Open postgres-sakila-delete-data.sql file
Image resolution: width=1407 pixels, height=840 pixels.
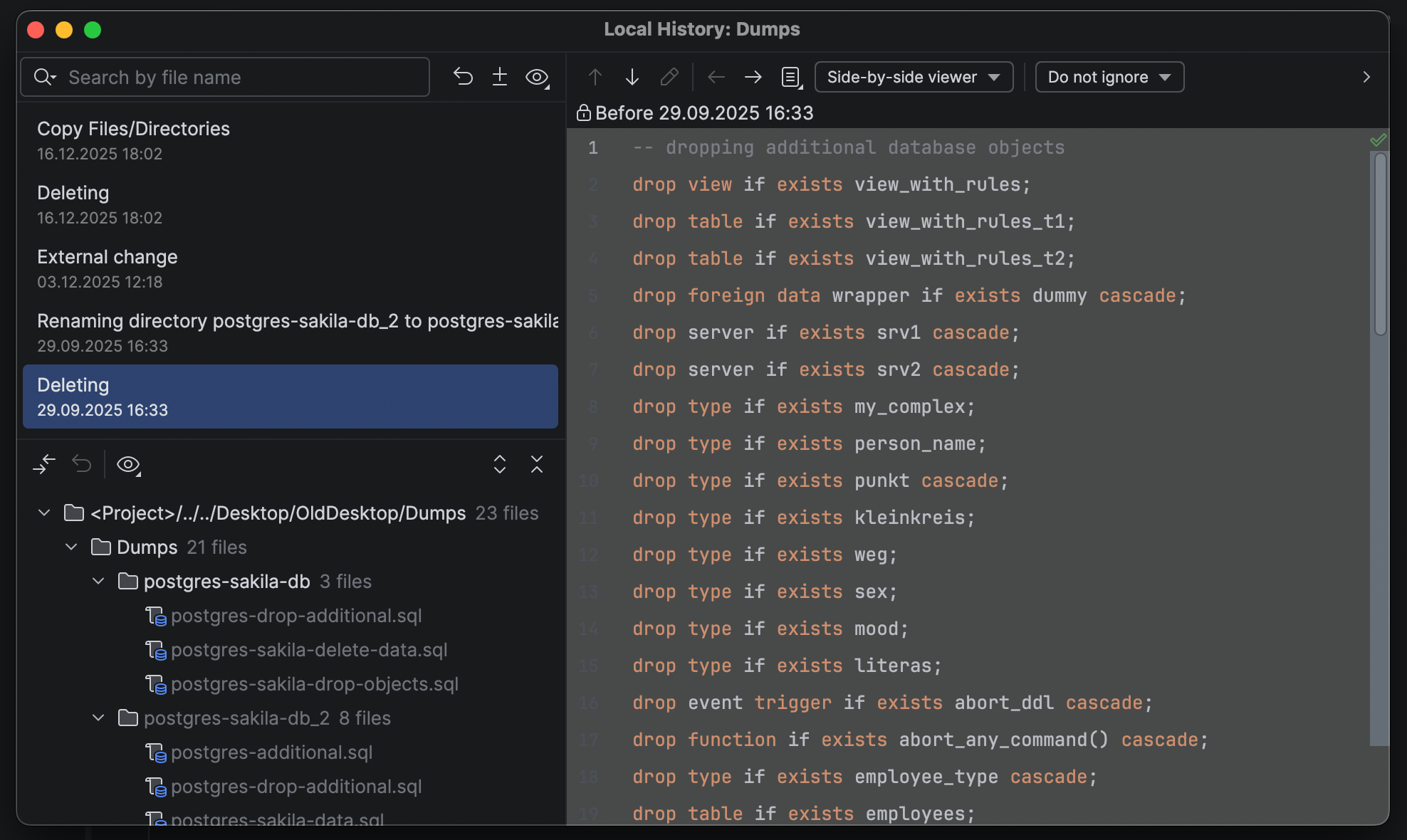(x=309, y=650)
